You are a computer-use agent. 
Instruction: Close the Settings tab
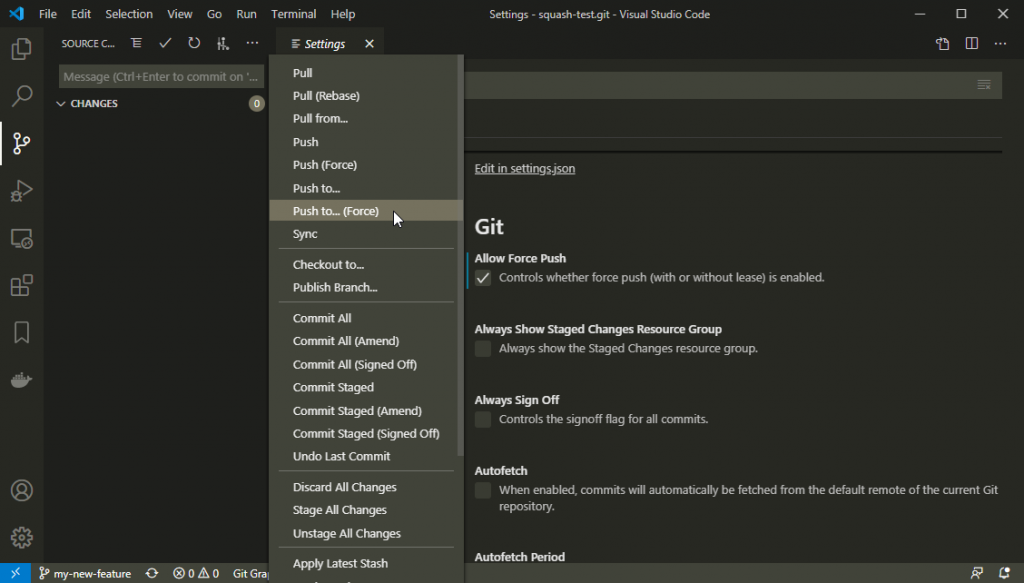(x=370, y=44)
